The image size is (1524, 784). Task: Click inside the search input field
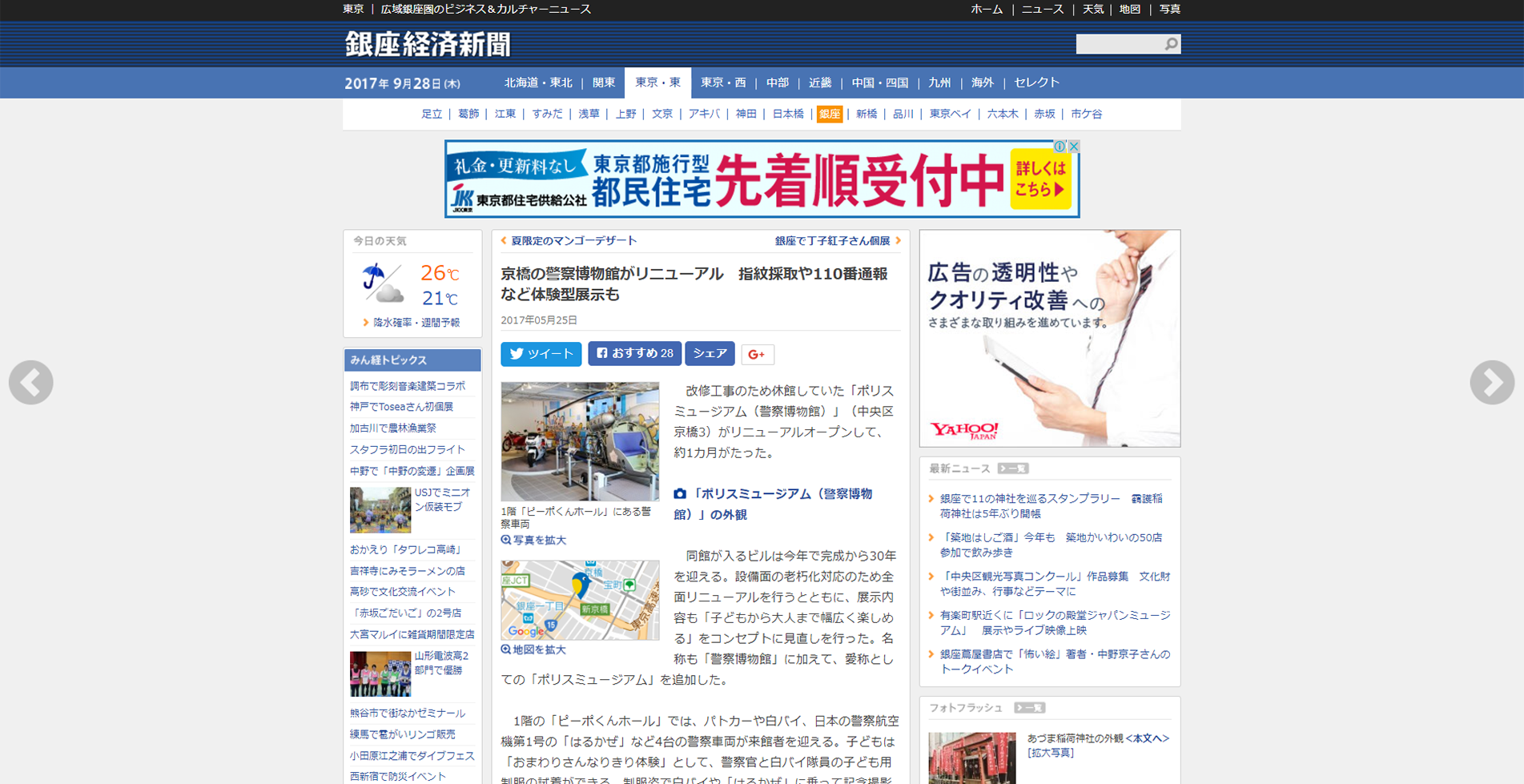(x=1119, y=44)
